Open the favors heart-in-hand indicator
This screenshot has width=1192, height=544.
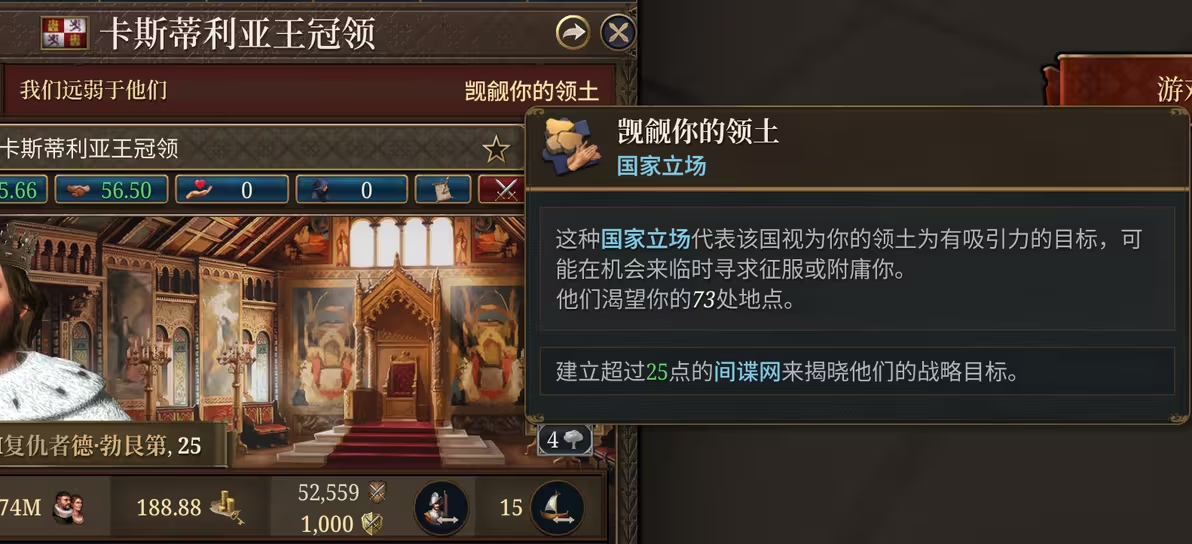[x=232, y=190]
